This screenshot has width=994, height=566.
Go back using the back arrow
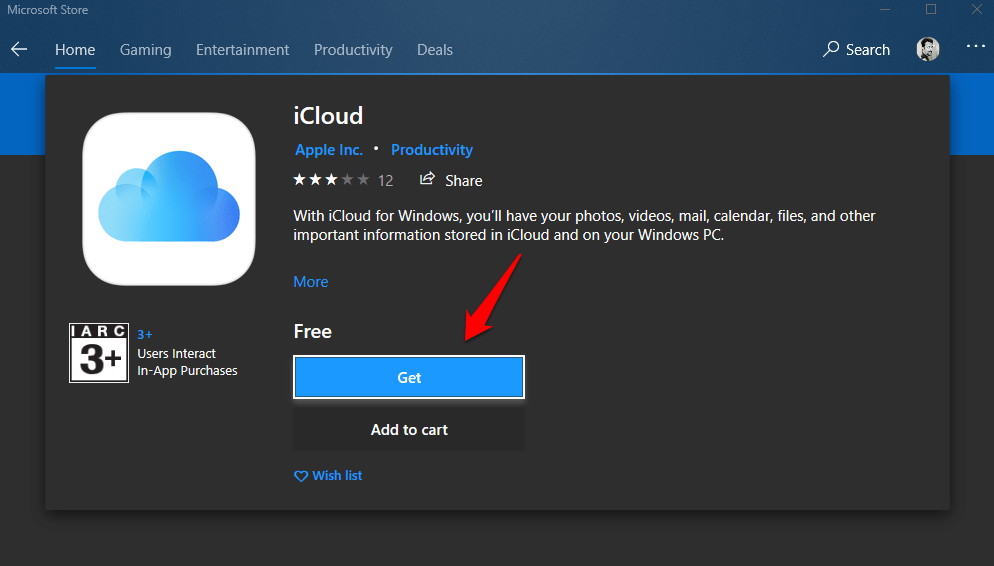19,49
